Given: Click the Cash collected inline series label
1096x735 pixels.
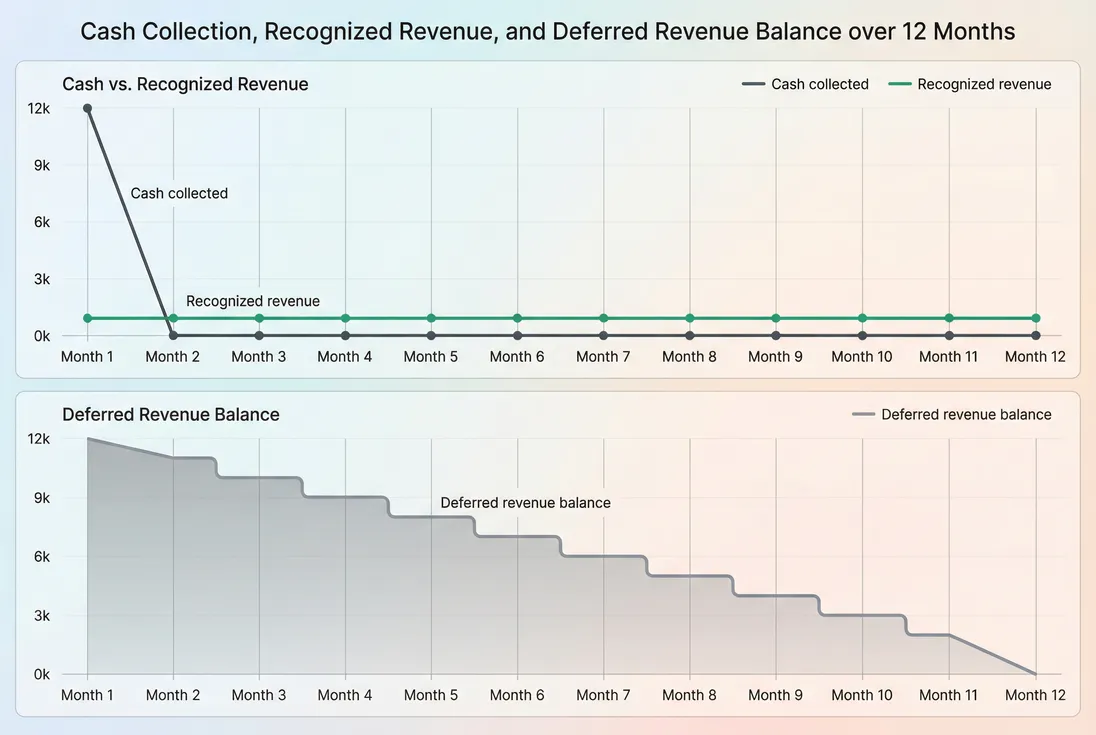Looking at the screenshot, I should tap(179, 193).
